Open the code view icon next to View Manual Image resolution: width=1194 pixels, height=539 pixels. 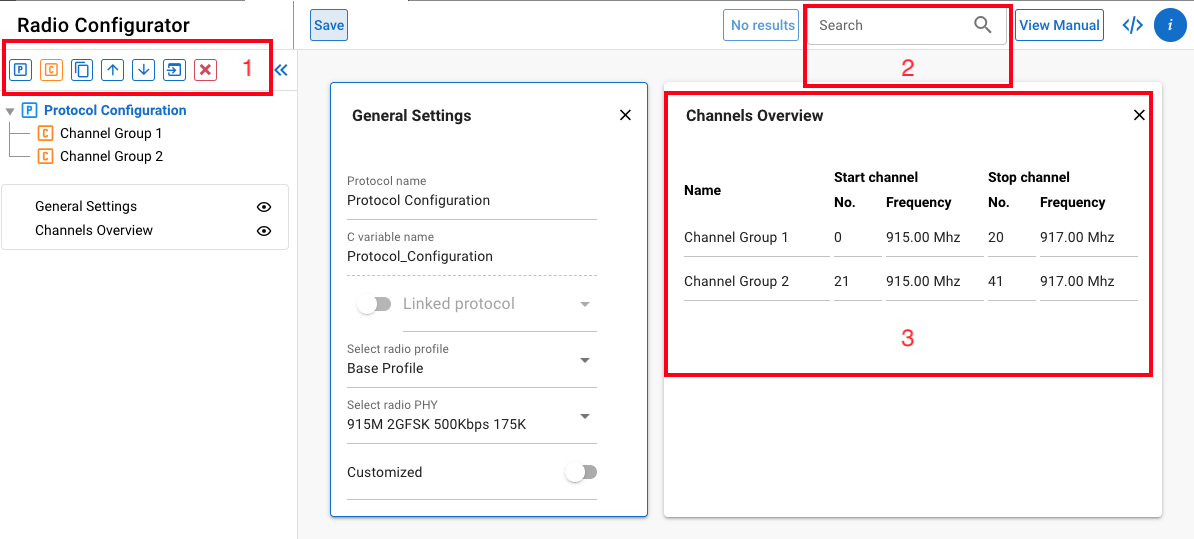tap(1132, 25)
